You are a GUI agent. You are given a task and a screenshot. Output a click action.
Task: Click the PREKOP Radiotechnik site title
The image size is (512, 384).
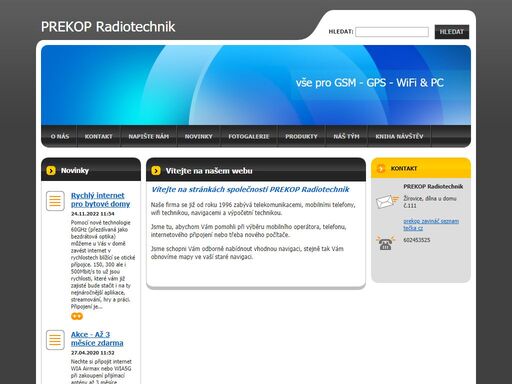[x=108, y=27]
